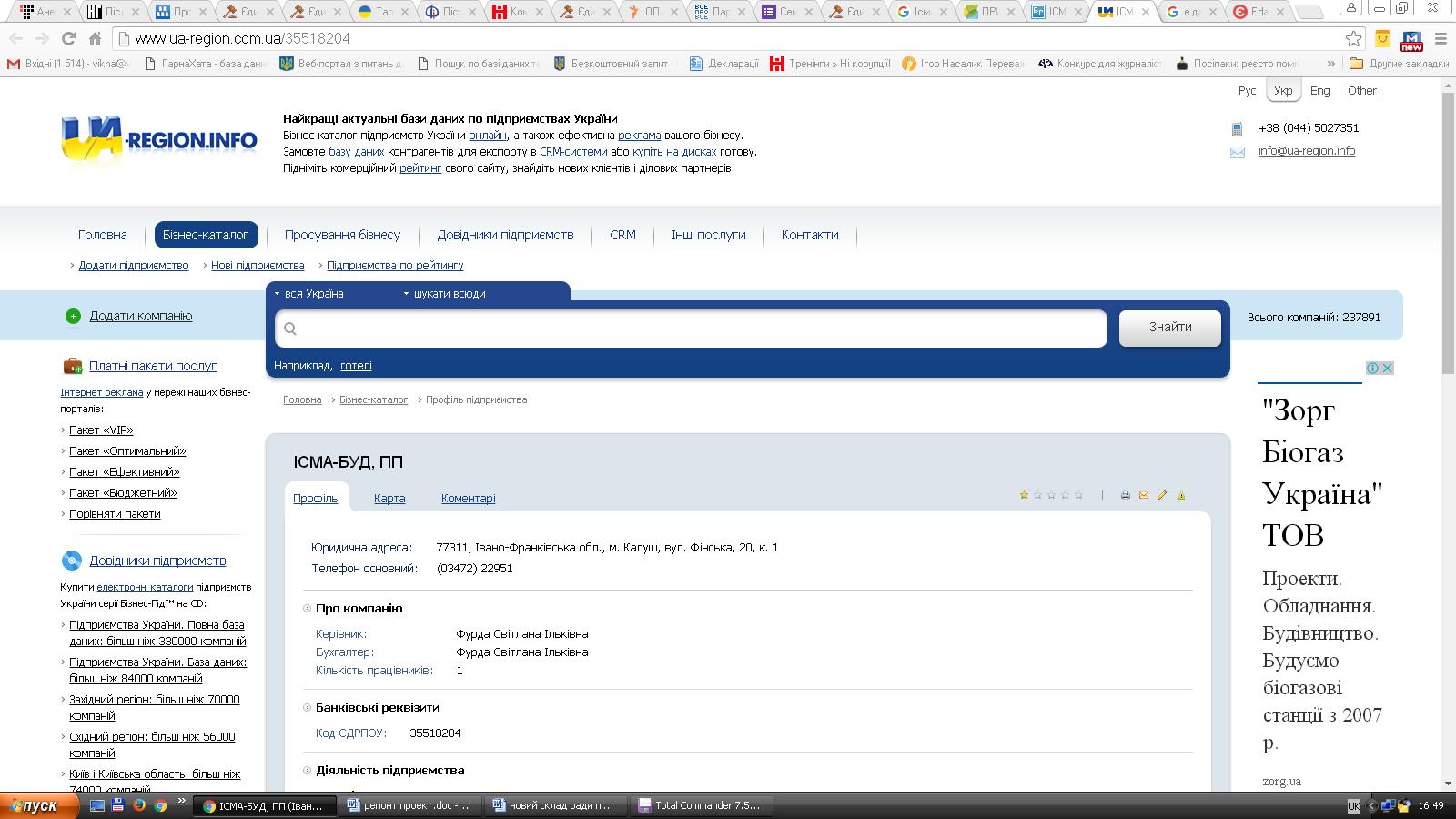Collapse the 'Про компанію' section
This screenshot has height=819, width=1456.
pos(308,609)
